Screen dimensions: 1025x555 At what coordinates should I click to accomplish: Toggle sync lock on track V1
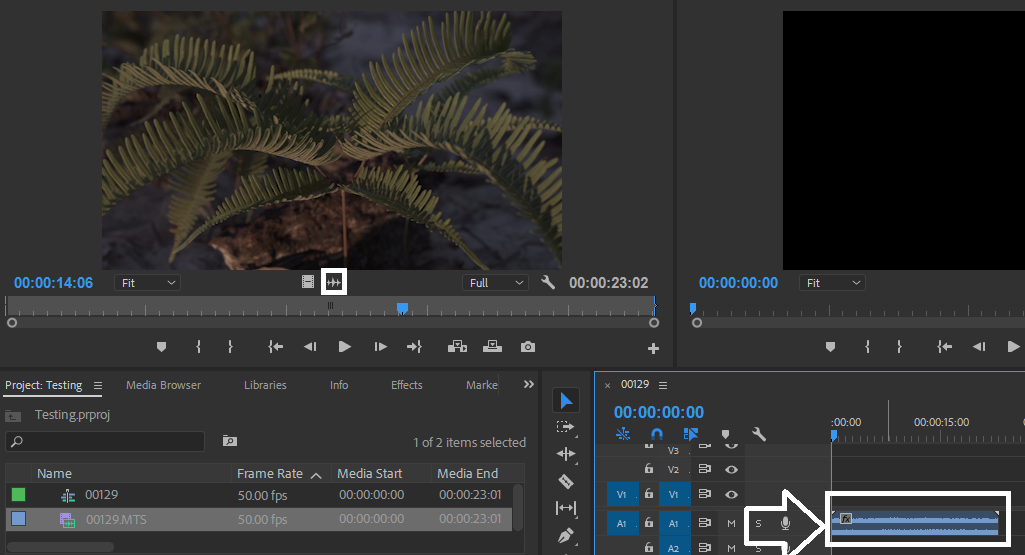click(x=704, y=494)
